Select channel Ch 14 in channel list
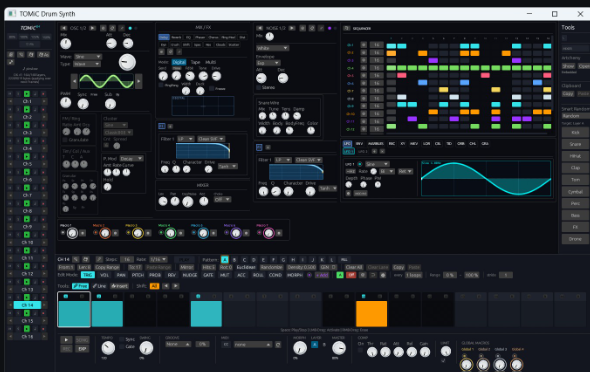 27,305
